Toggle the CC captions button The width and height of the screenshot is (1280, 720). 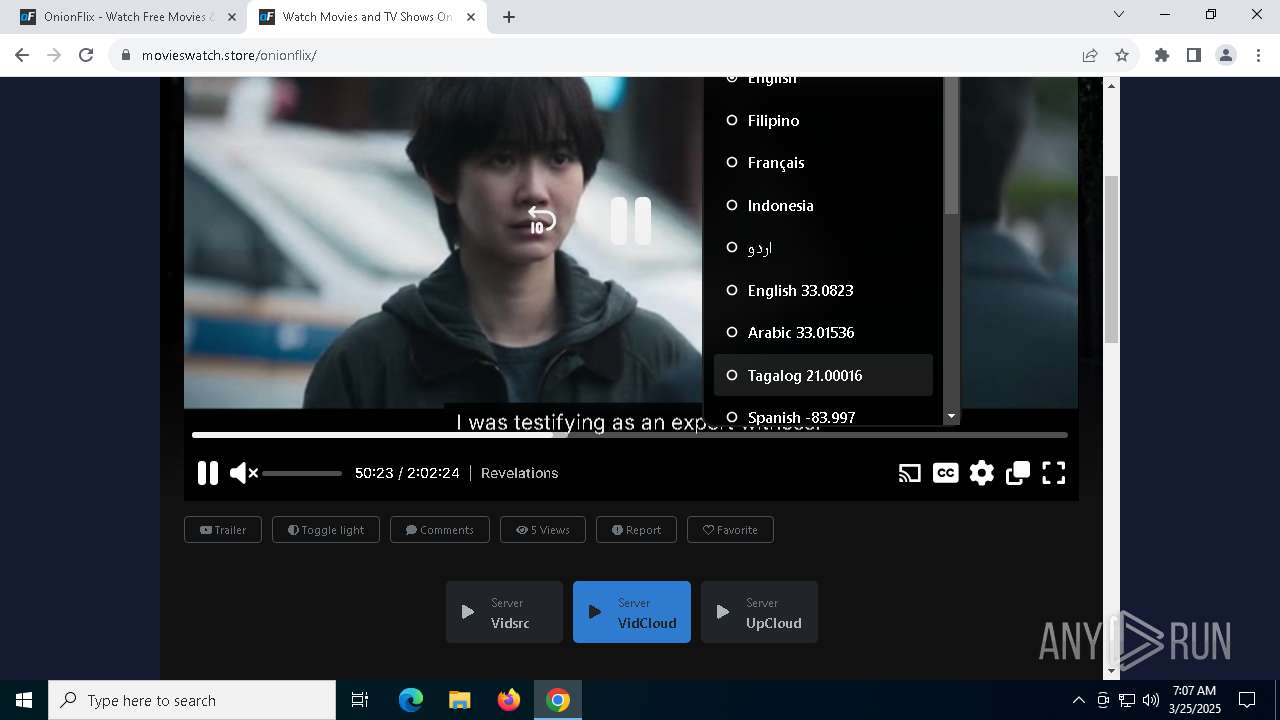[945, 473]
